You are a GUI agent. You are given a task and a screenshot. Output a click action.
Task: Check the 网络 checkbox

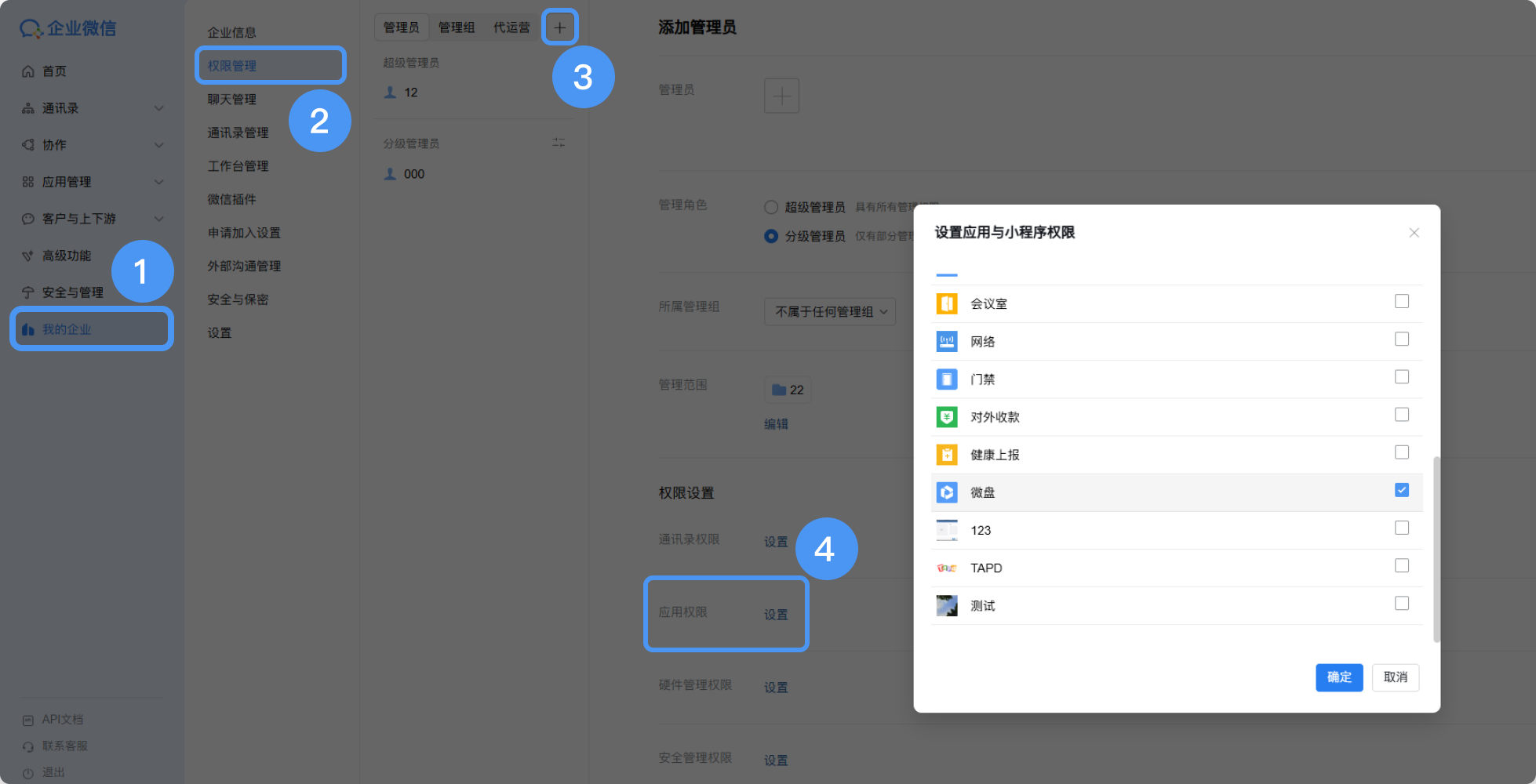tap(1402, 339)
